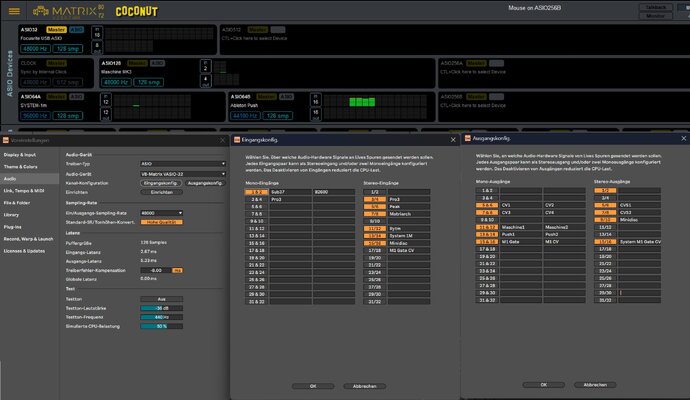Click Abbrechen in the Ausgangskonfig dialog
This screenshot has width=690, height=400.
coord(595,385)
